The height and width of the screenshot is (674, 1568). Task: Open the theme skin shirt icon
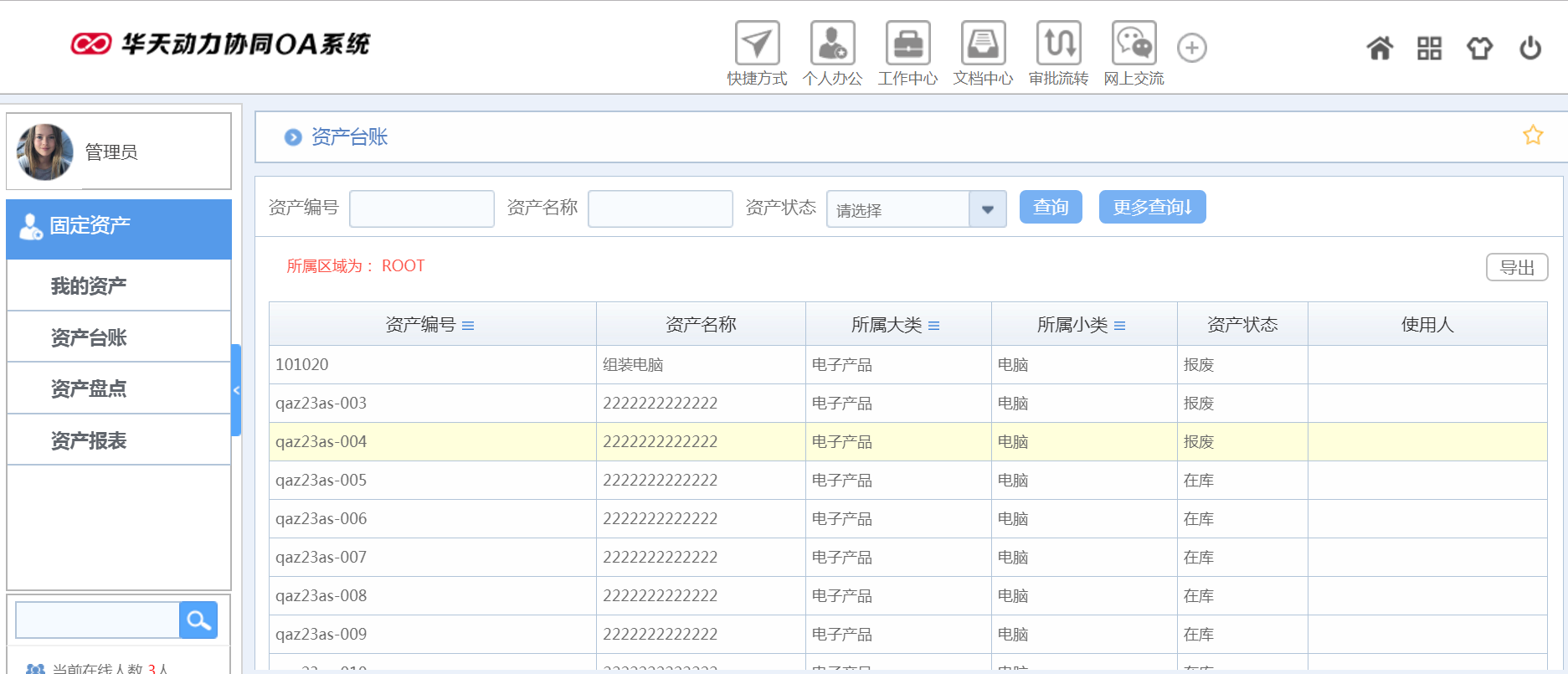point(1479,49)
